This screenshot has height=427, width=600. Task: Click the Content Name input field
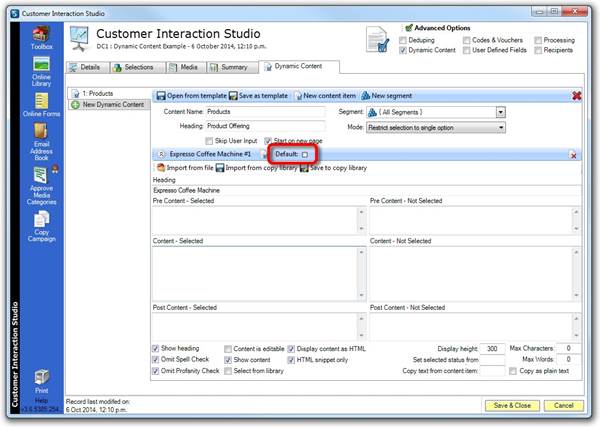[x=264, y=113]
